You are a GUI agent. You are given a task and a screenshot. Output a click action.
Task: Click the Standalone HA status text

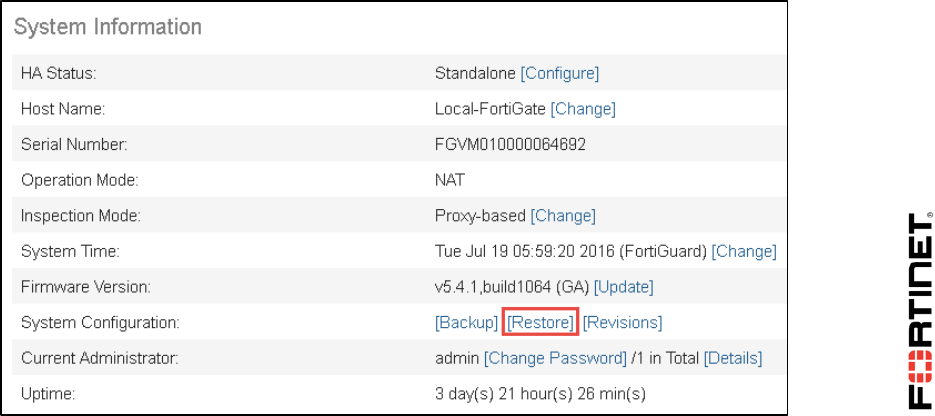[x=475, y=73]
